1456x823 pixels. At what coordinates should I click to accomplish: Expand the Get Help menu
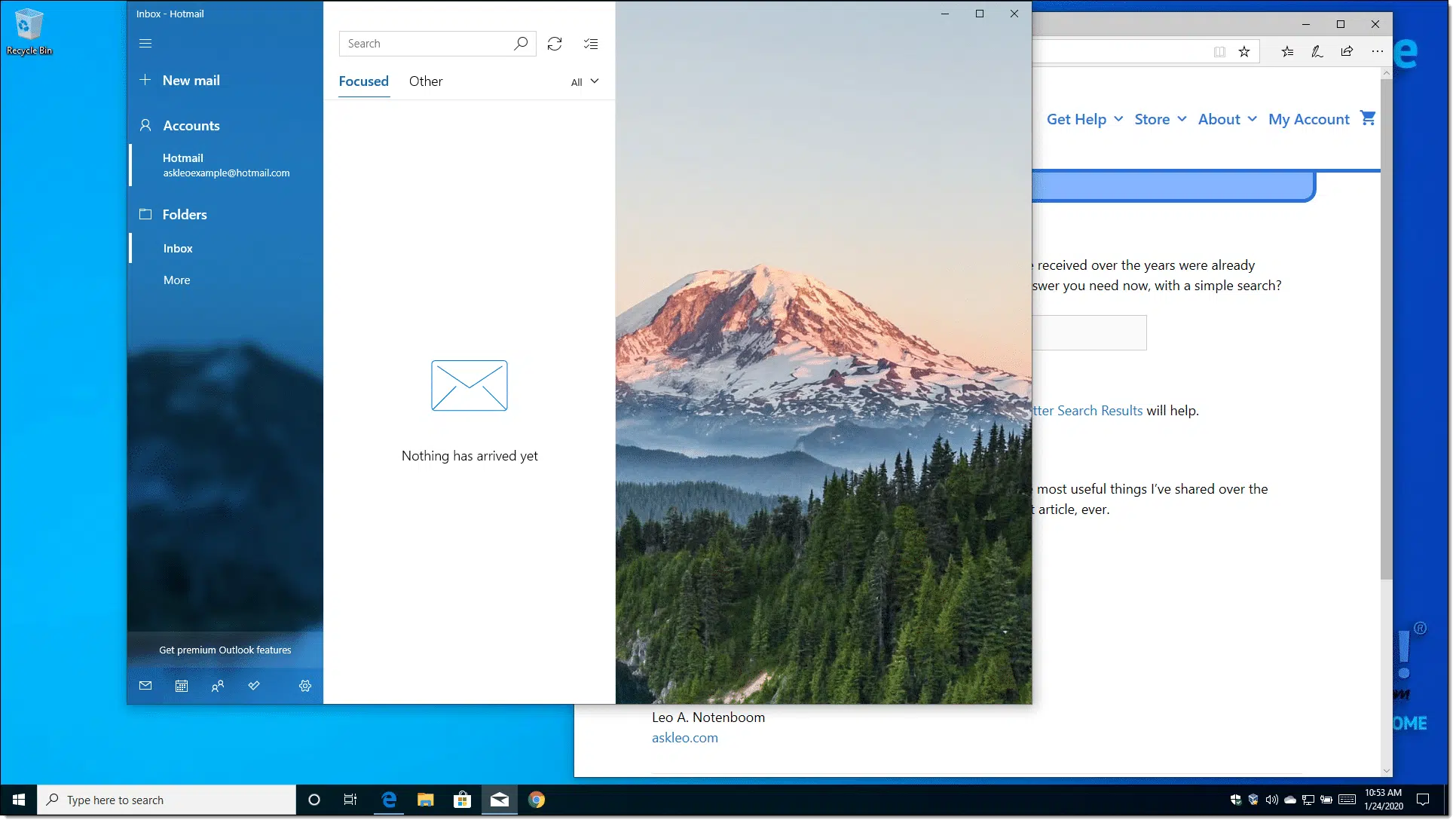[1084, 119]
